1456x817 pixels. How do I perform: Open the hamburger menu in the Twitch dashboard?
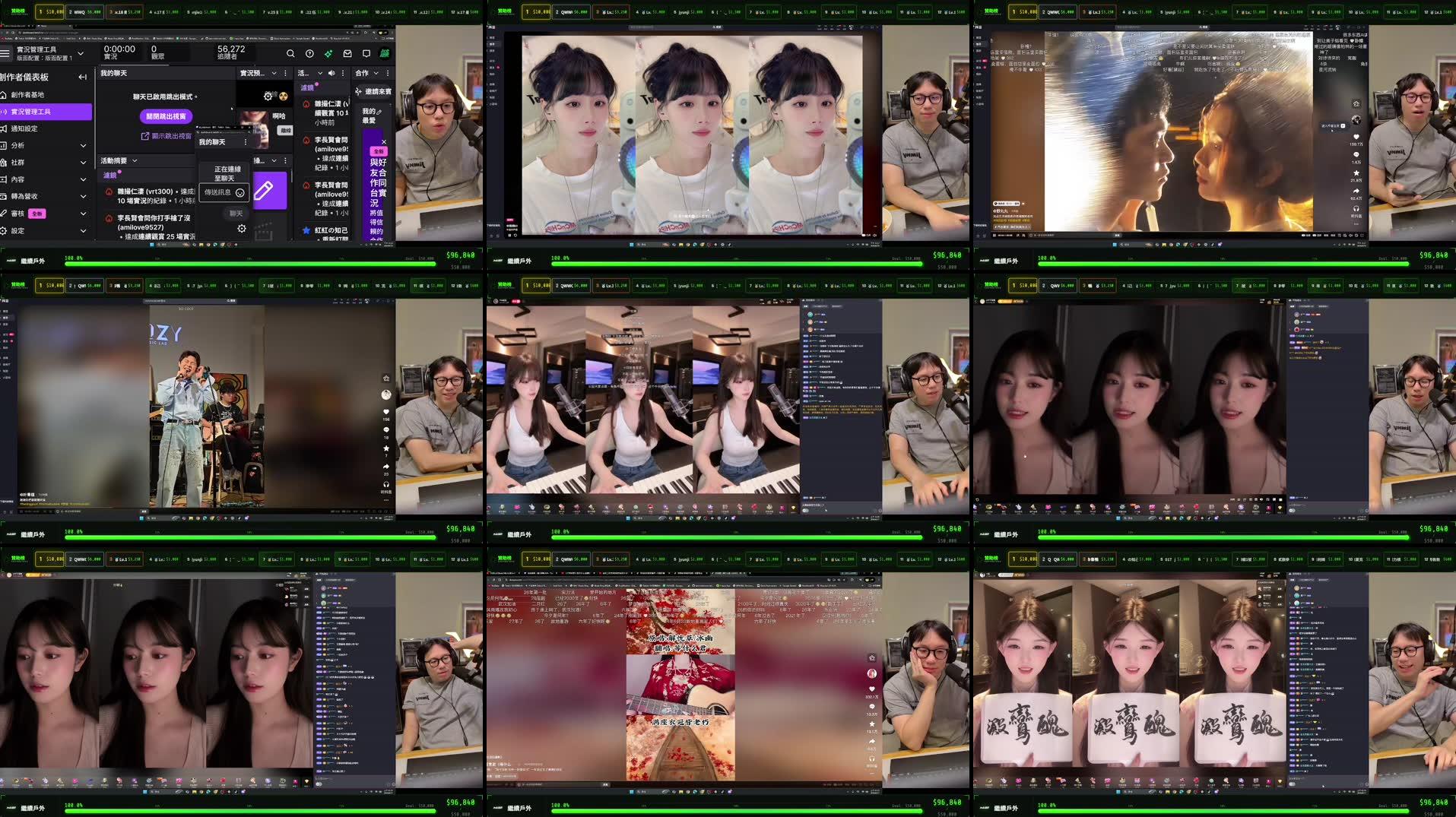click(5, 53)
